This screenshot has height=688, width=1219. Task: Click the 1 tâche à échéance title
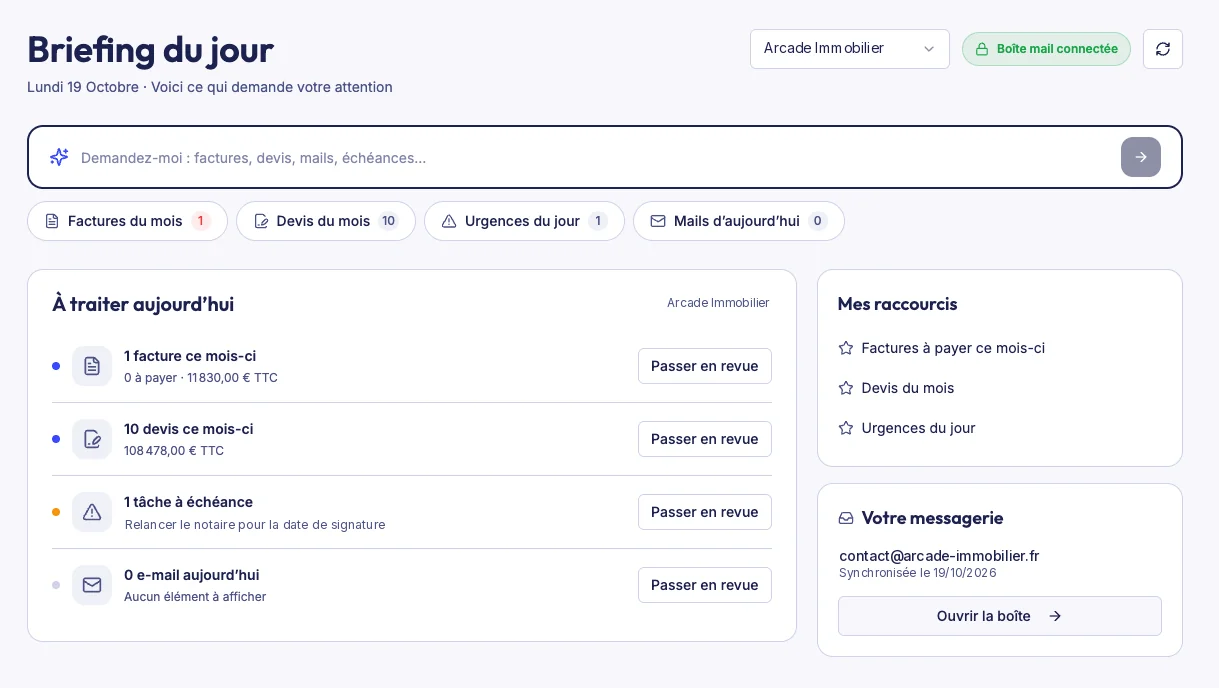(x=188, y=502)
